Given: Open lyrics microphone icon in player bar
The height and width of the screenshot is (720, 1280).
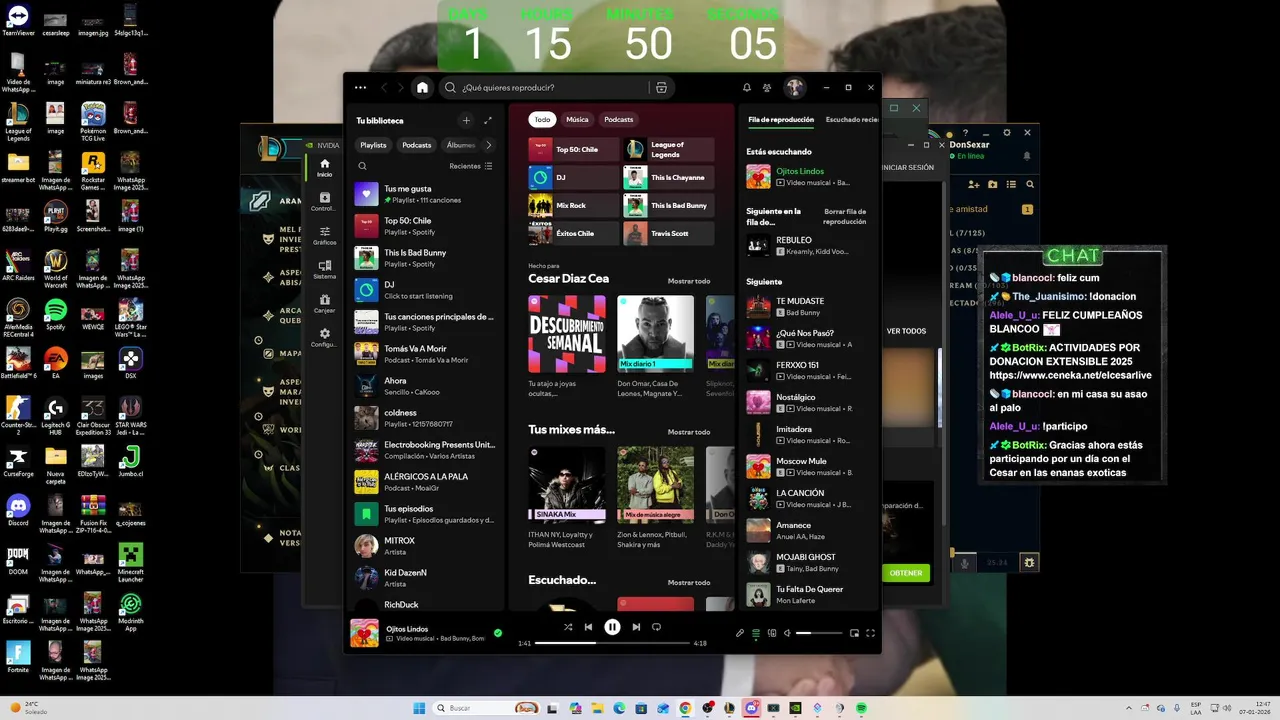Looking at the screenshot, I should click(740, 633).
